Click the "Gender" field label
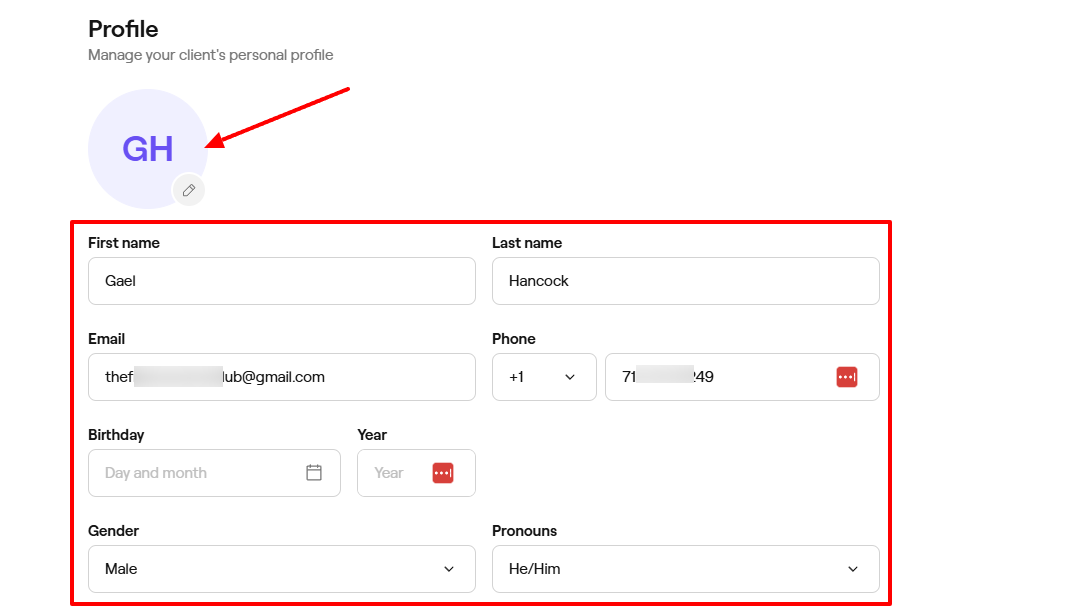 click(x=113, y=531)
